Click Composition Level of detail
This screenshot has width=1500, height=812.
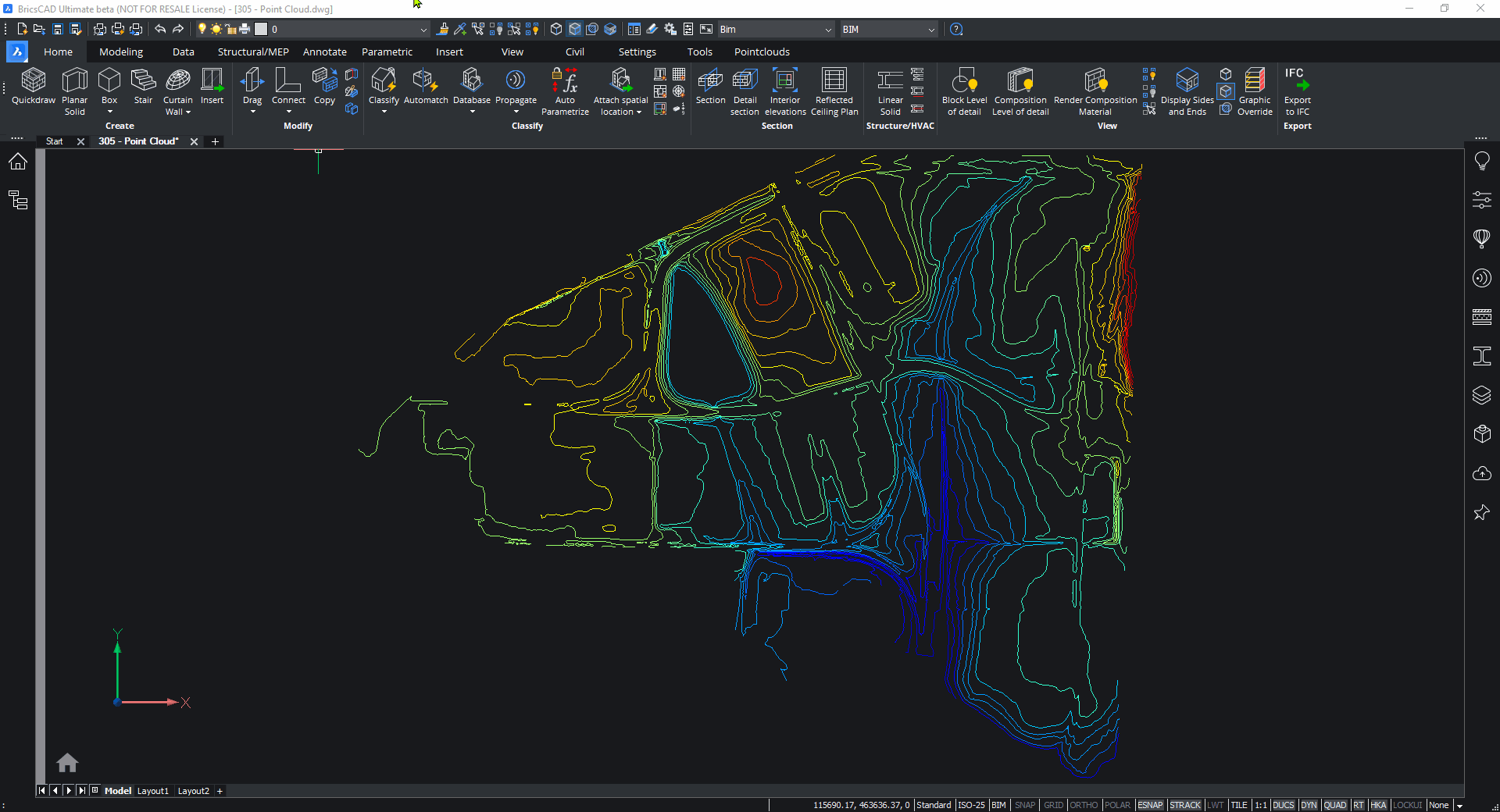point(1020,92)
